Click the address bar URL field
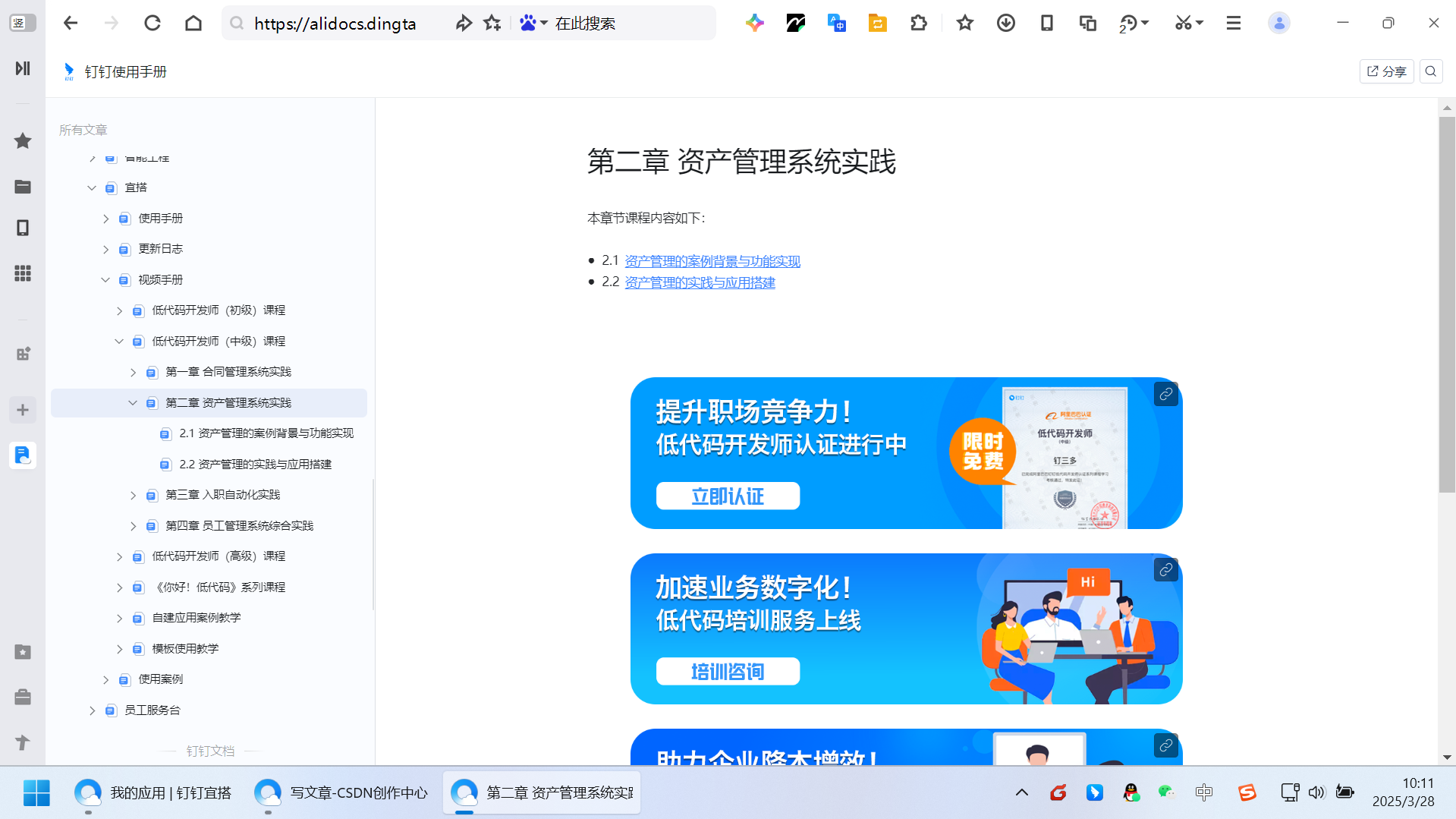 (x=335, y=24)
